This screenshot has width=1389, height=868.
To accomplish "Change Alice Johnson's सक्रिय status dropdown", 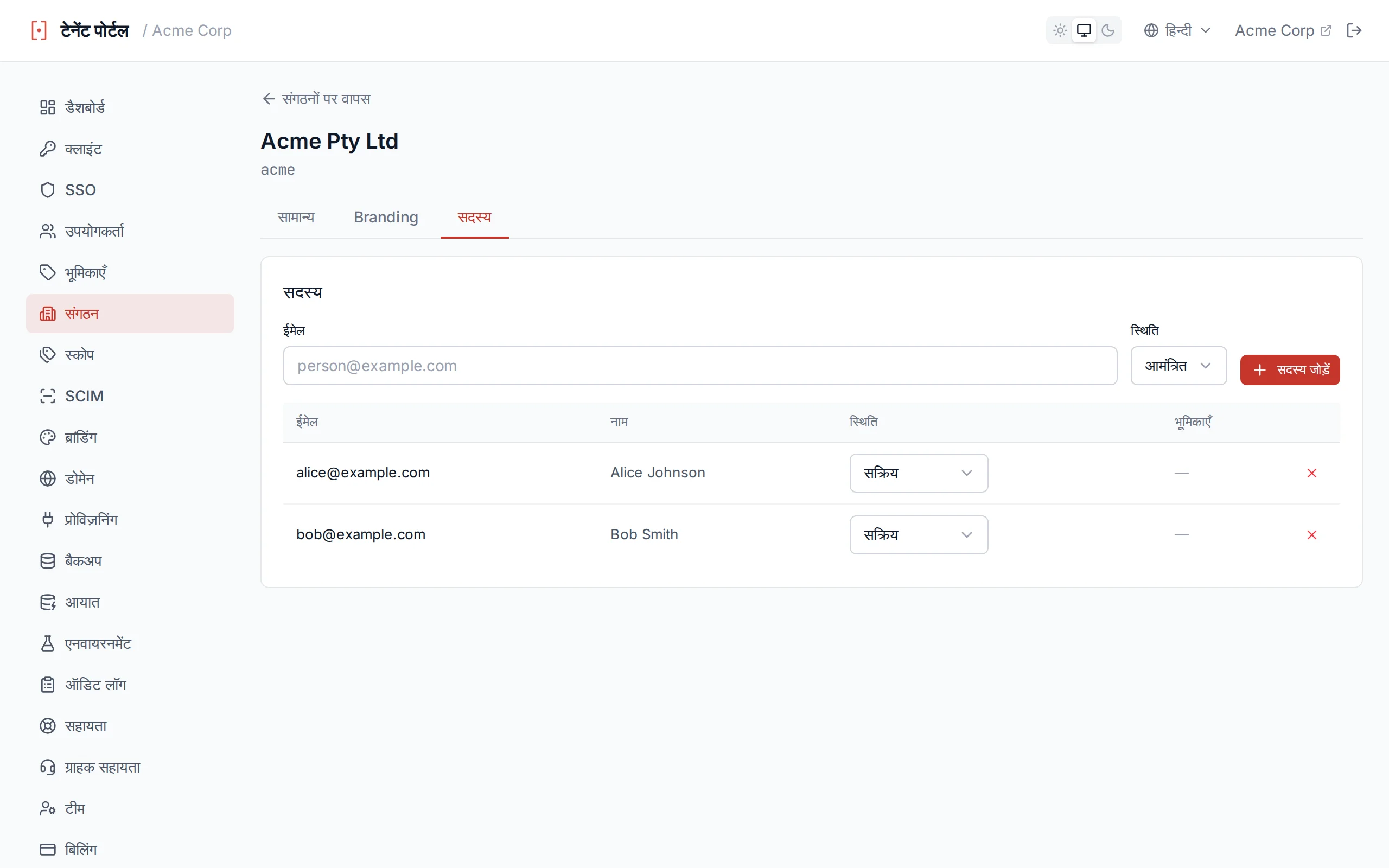I will coord(919,473).
